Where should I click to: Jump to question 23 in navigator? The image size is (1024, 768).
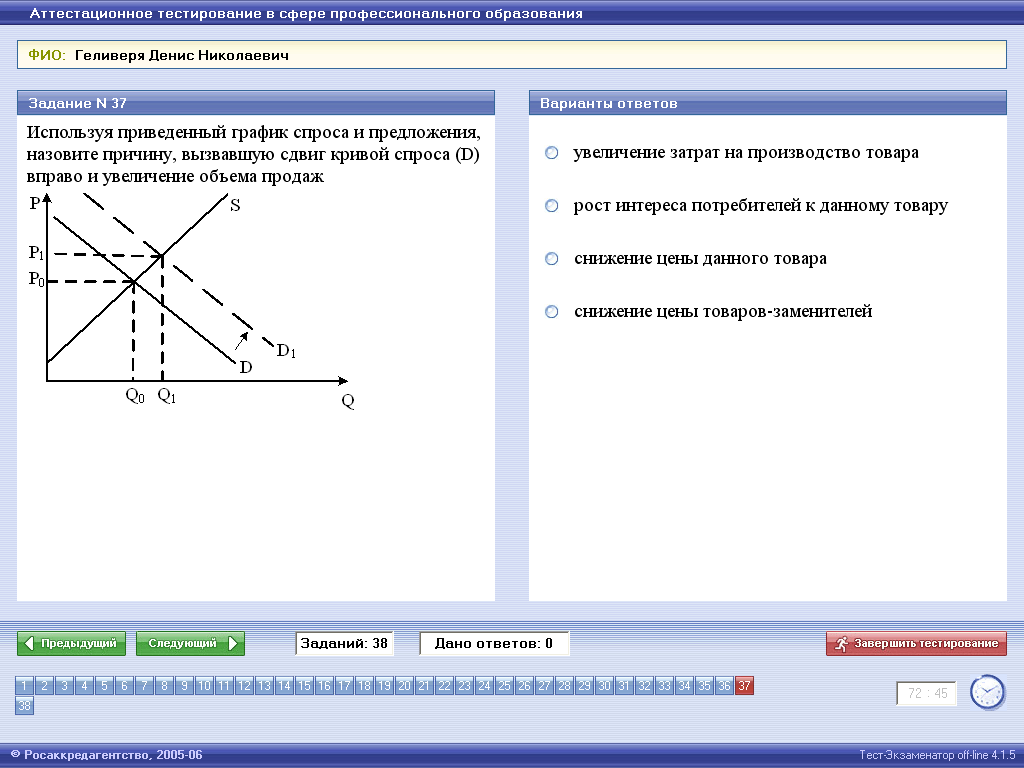click(x=464, y=686)
